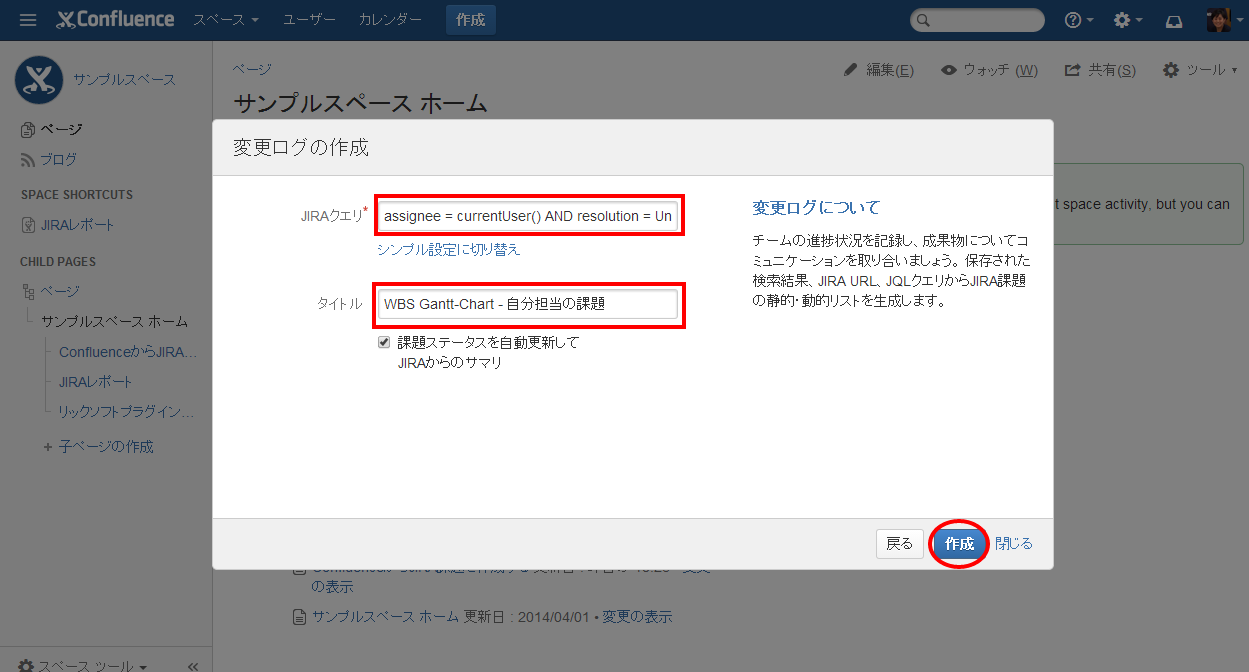Screen dimensions: 1249x672
Task: Click the サンプルスペース ホーム page title heading
Action: coord(361,103)
